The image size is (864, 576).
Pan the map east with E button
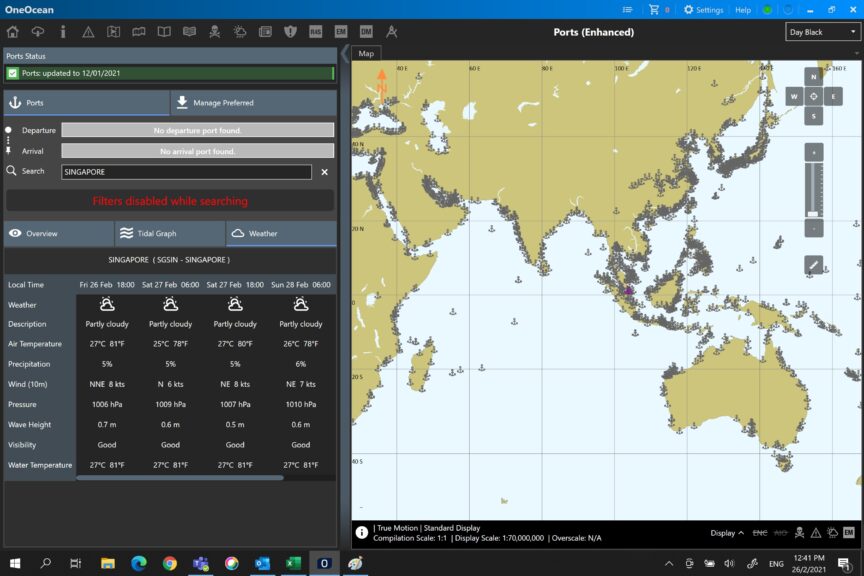(833, 96)
